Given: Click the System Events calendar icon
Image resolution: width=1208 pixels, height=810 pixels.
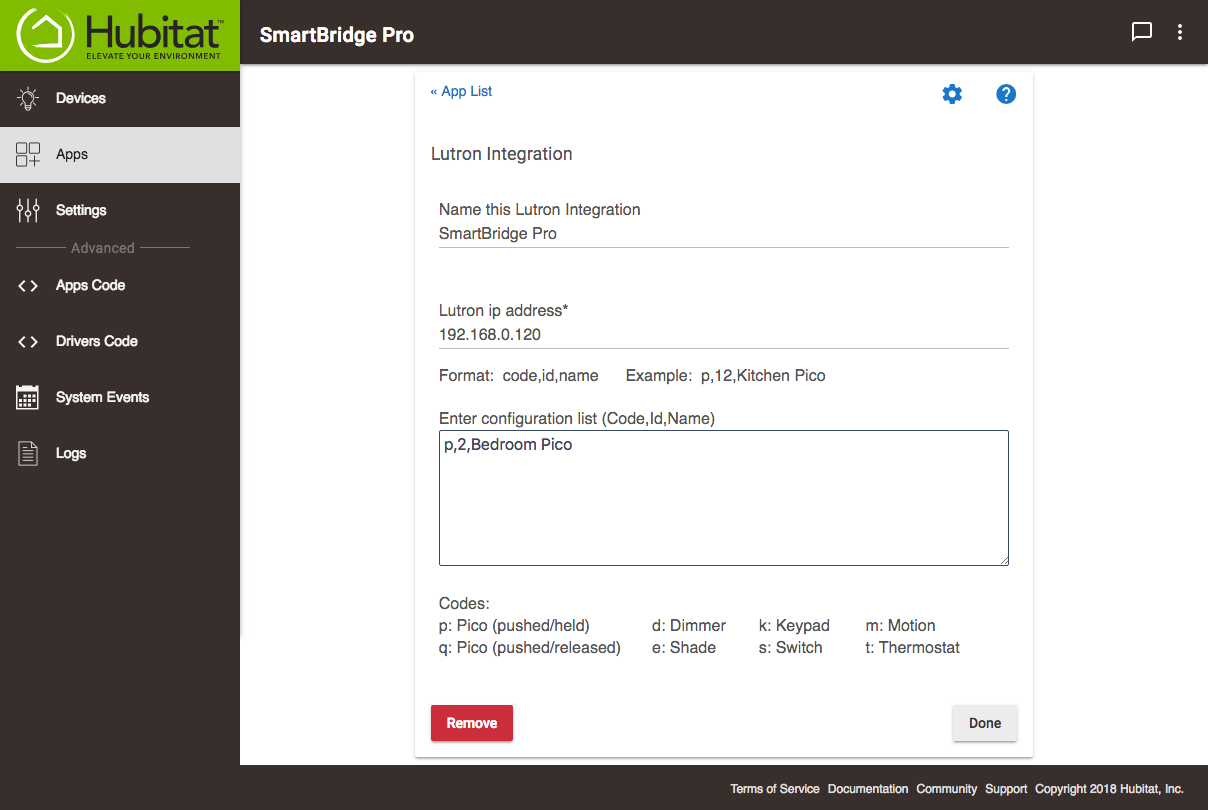Looking at the screenshot, I should coord(28,397).
